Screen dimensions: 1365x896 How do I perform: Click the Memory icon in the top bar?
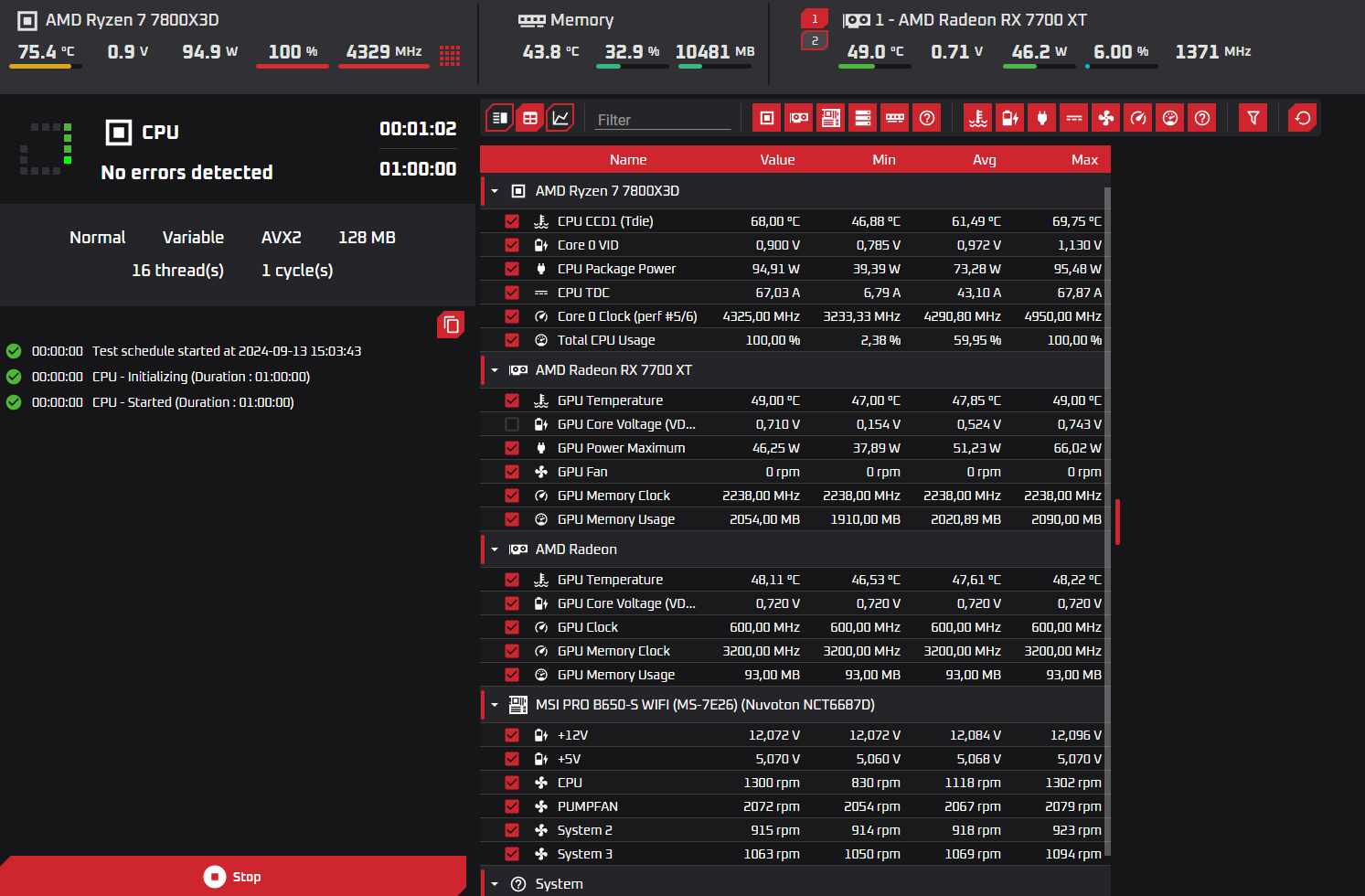(x=531, y=20)
